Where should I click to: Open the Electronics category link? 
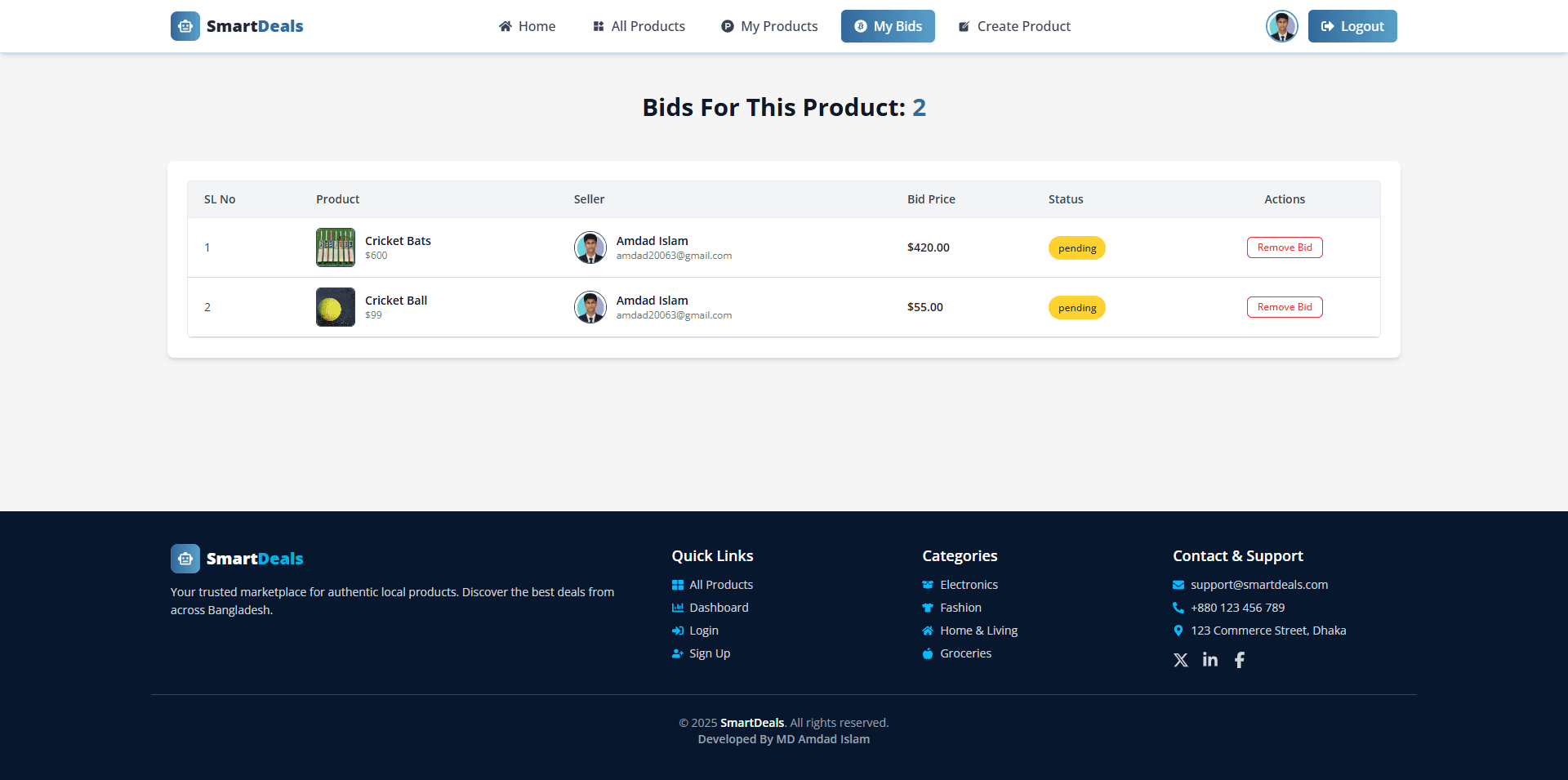click(x=969, y=585)
